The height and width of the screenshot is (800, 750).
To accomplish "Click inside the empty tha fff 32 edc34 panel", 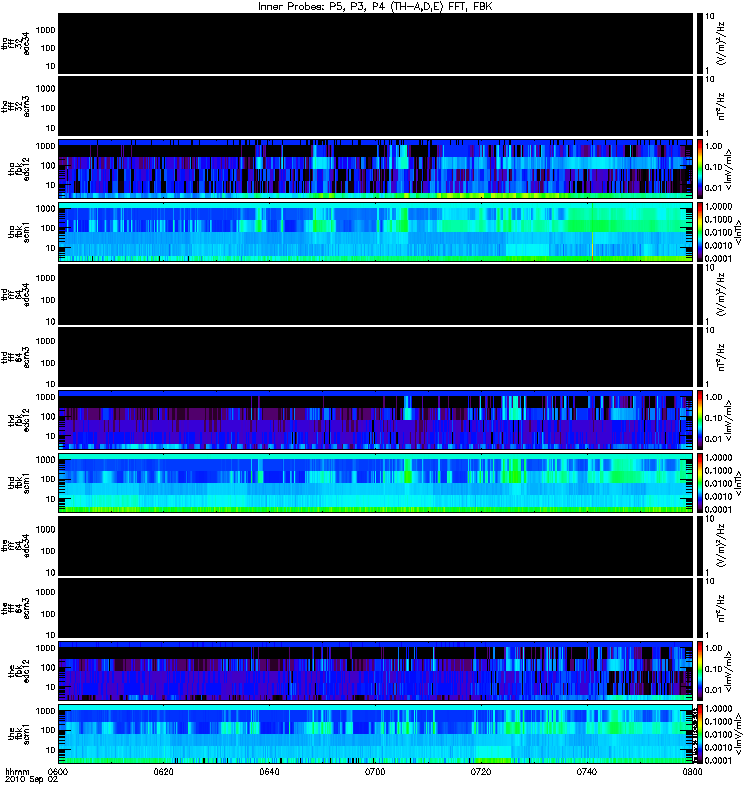I will (375, 43).
